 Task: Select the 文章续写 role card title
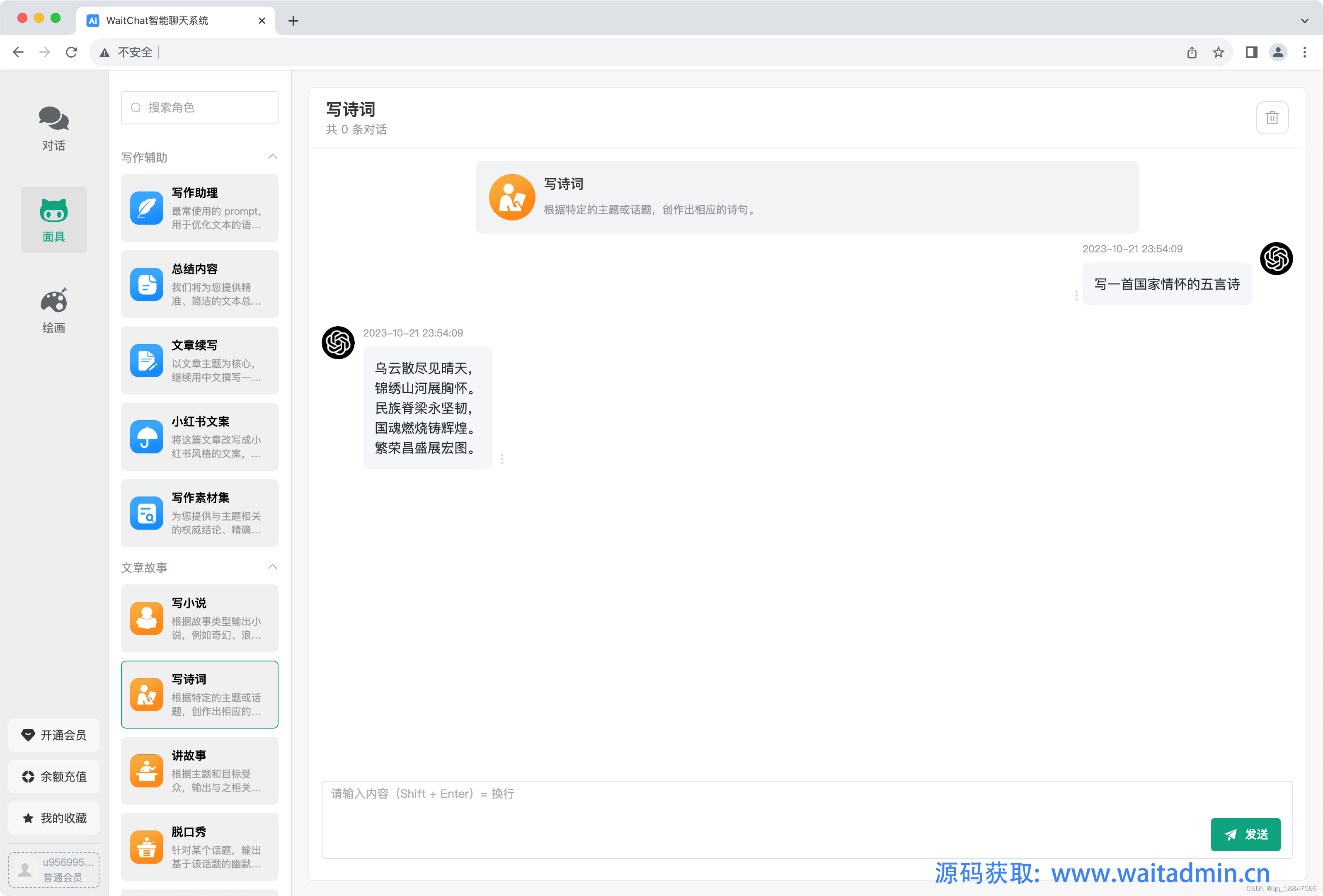[195, 346]
